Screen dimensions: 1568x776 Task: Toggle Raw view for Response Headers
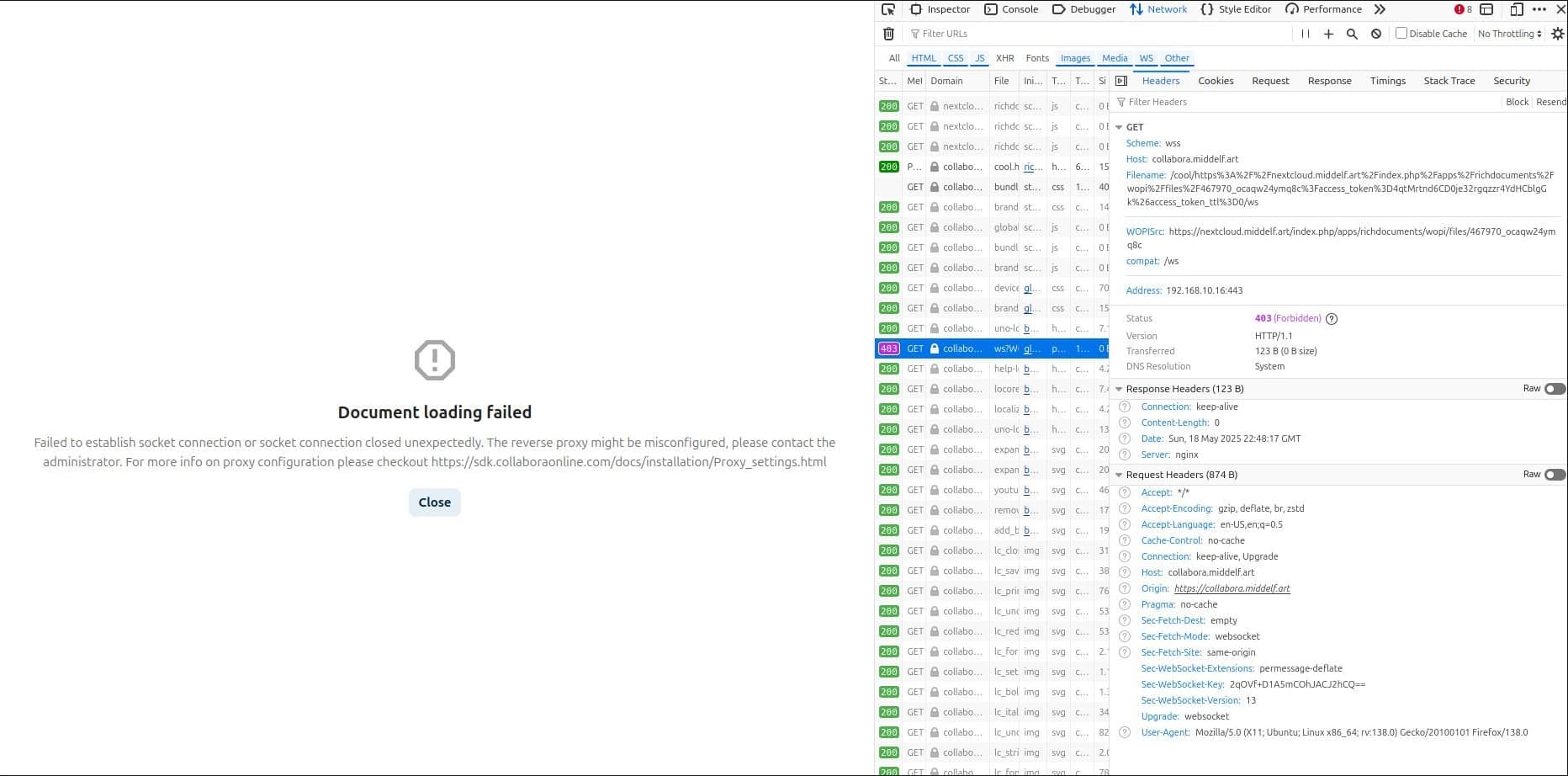(x=1555, y=389)
